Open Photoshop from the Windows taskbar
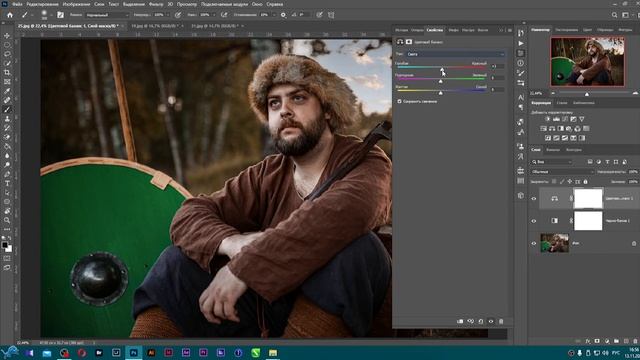 133,353
